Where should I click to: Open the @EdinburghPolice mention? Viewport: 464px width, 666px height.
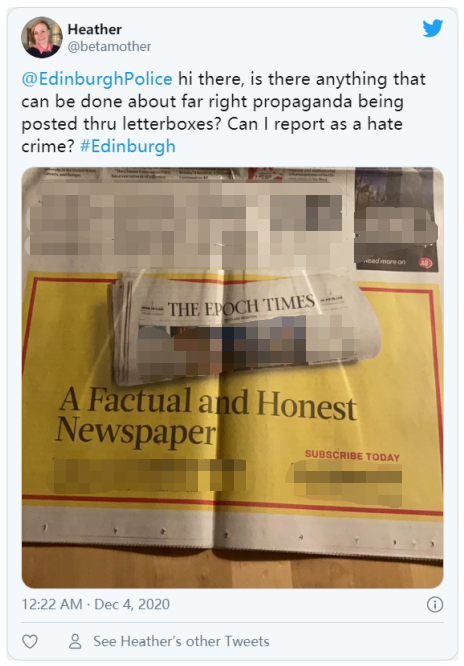point(97,79)
